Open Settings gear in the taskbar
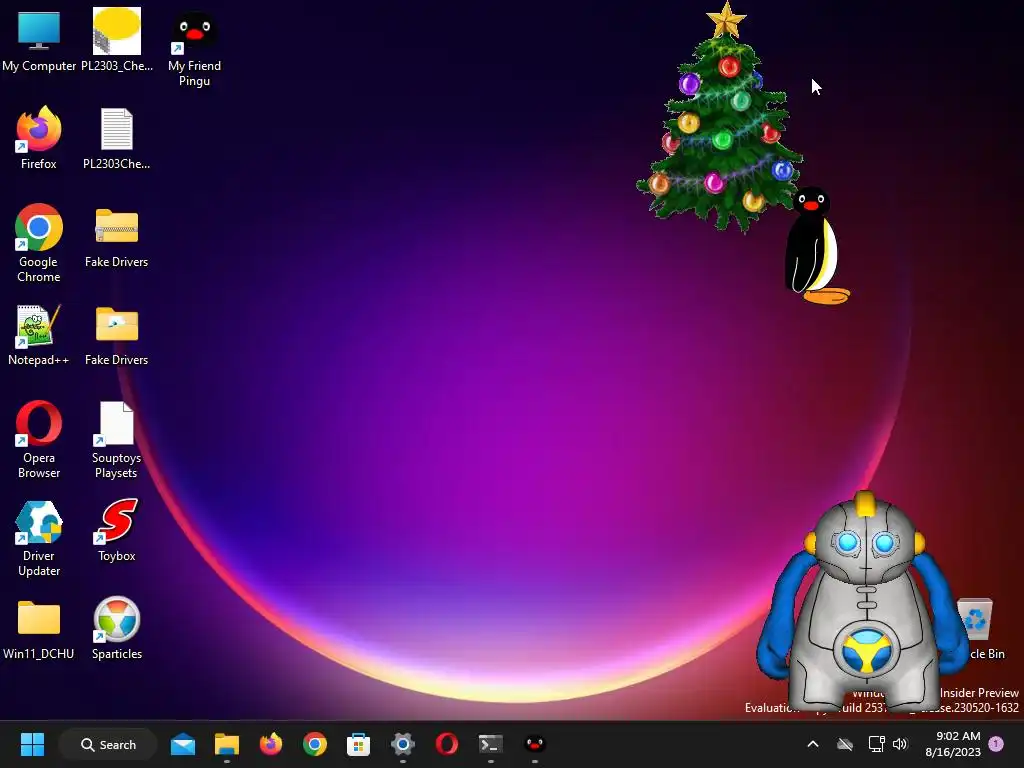 (403, 744)
